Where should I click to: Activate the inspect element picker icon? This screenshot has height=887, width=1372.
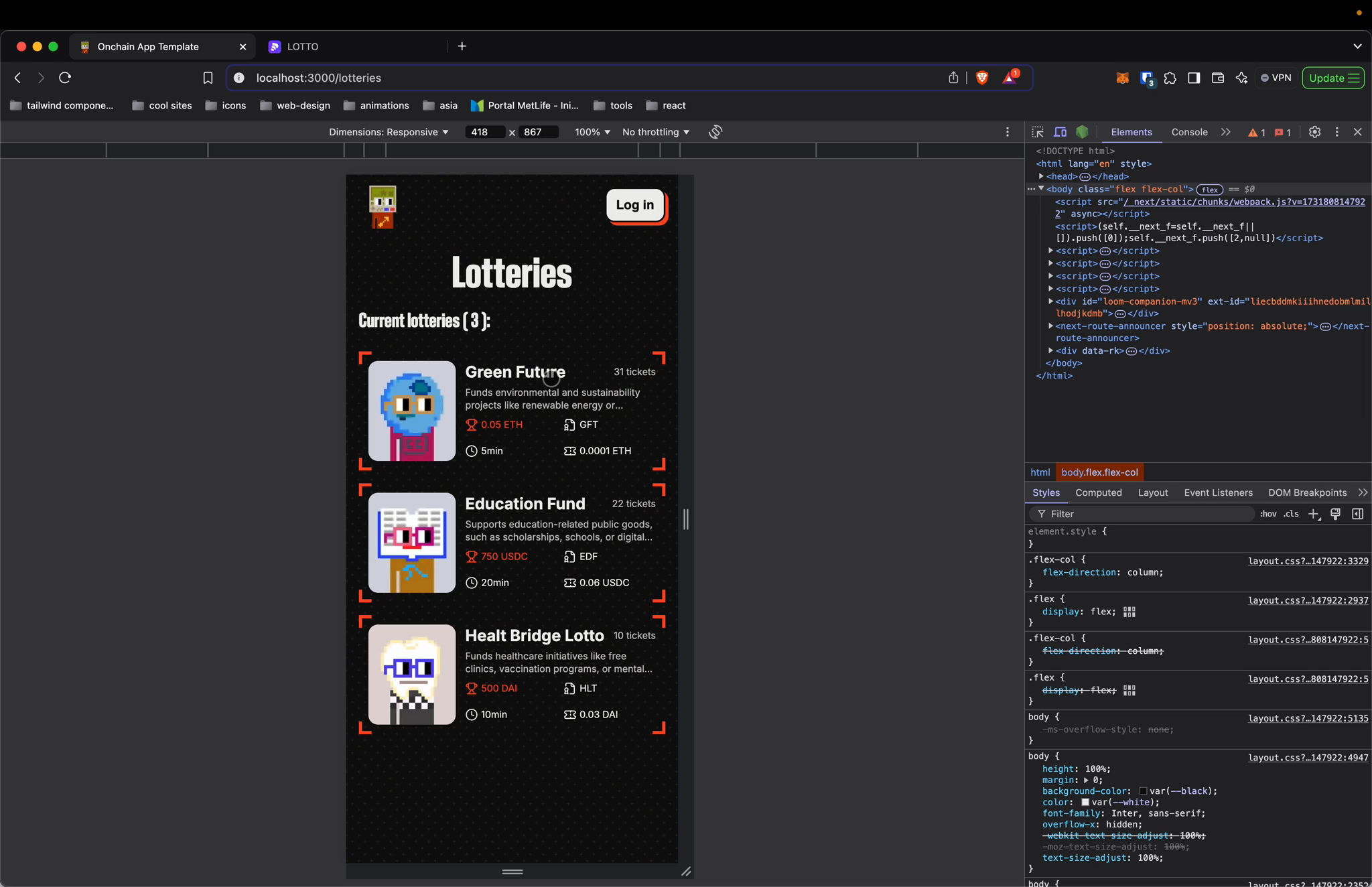(1038, 132)
